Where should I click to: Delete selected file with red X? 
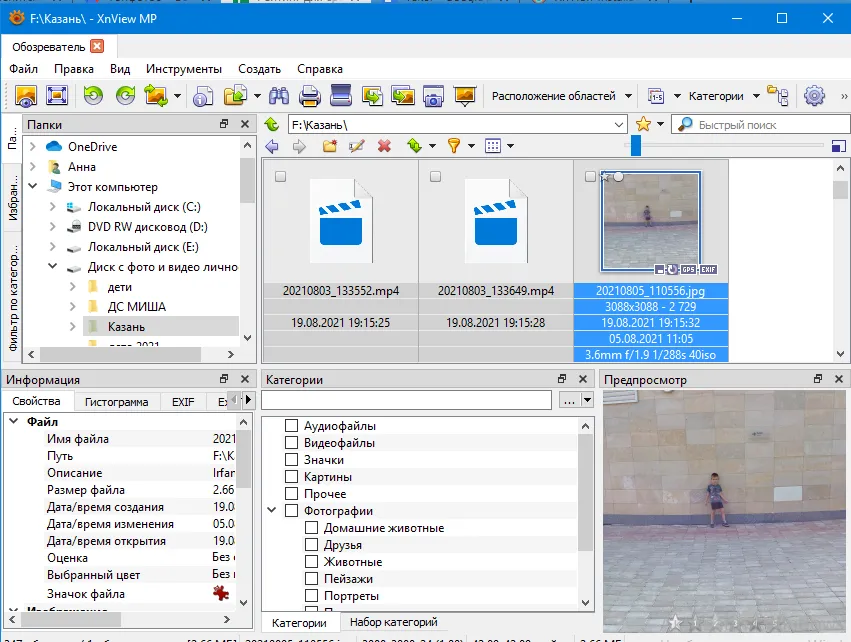(384, 145)
